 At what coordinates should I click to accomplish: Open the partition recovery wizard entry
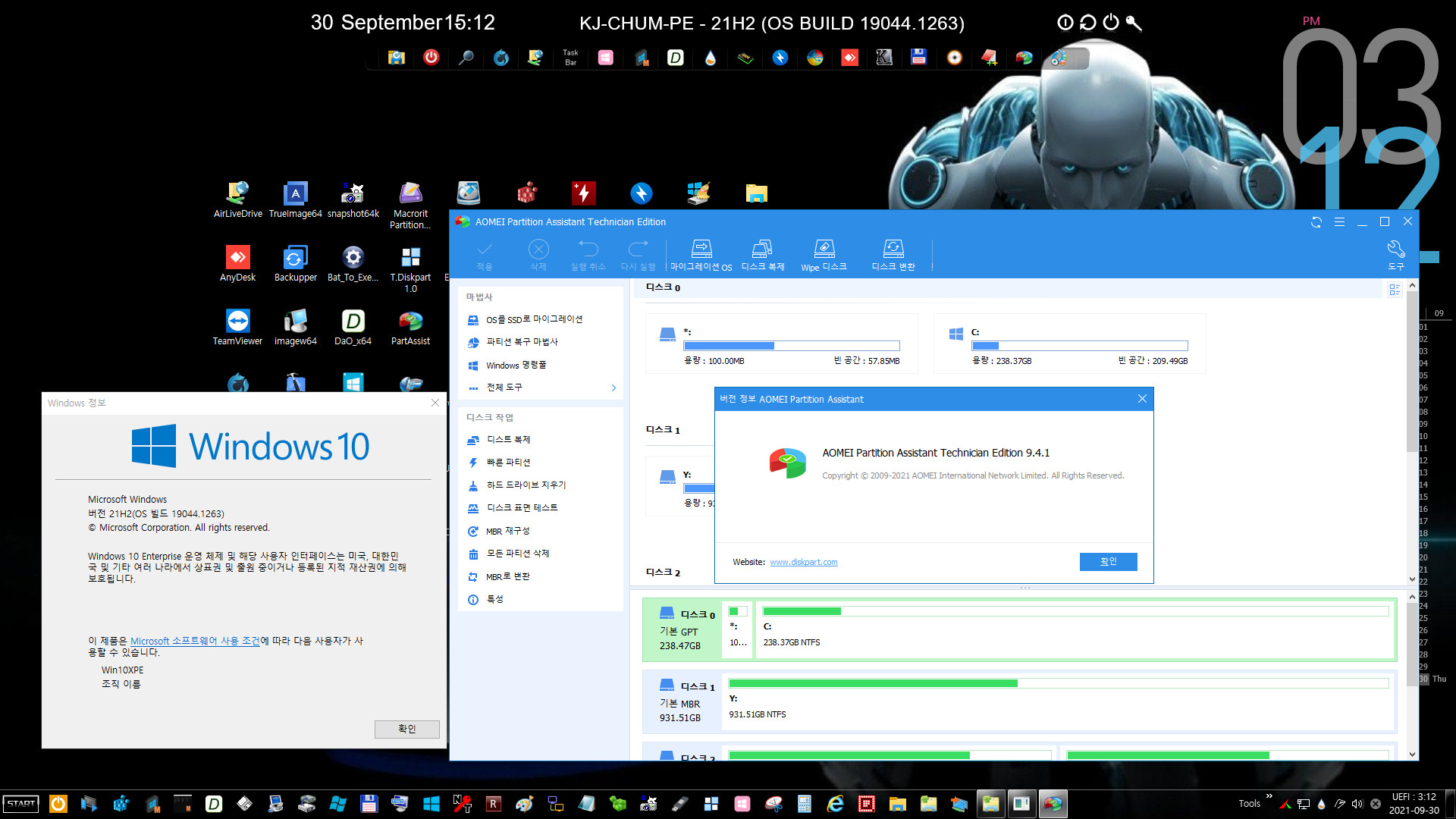(522, 342)
